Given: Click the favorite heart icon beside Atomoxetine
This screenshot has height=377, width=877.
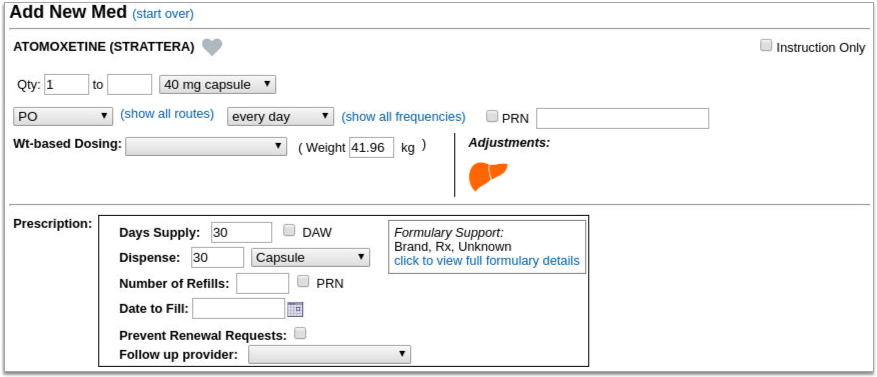Looking at the screenshot, I should point(212,47).
